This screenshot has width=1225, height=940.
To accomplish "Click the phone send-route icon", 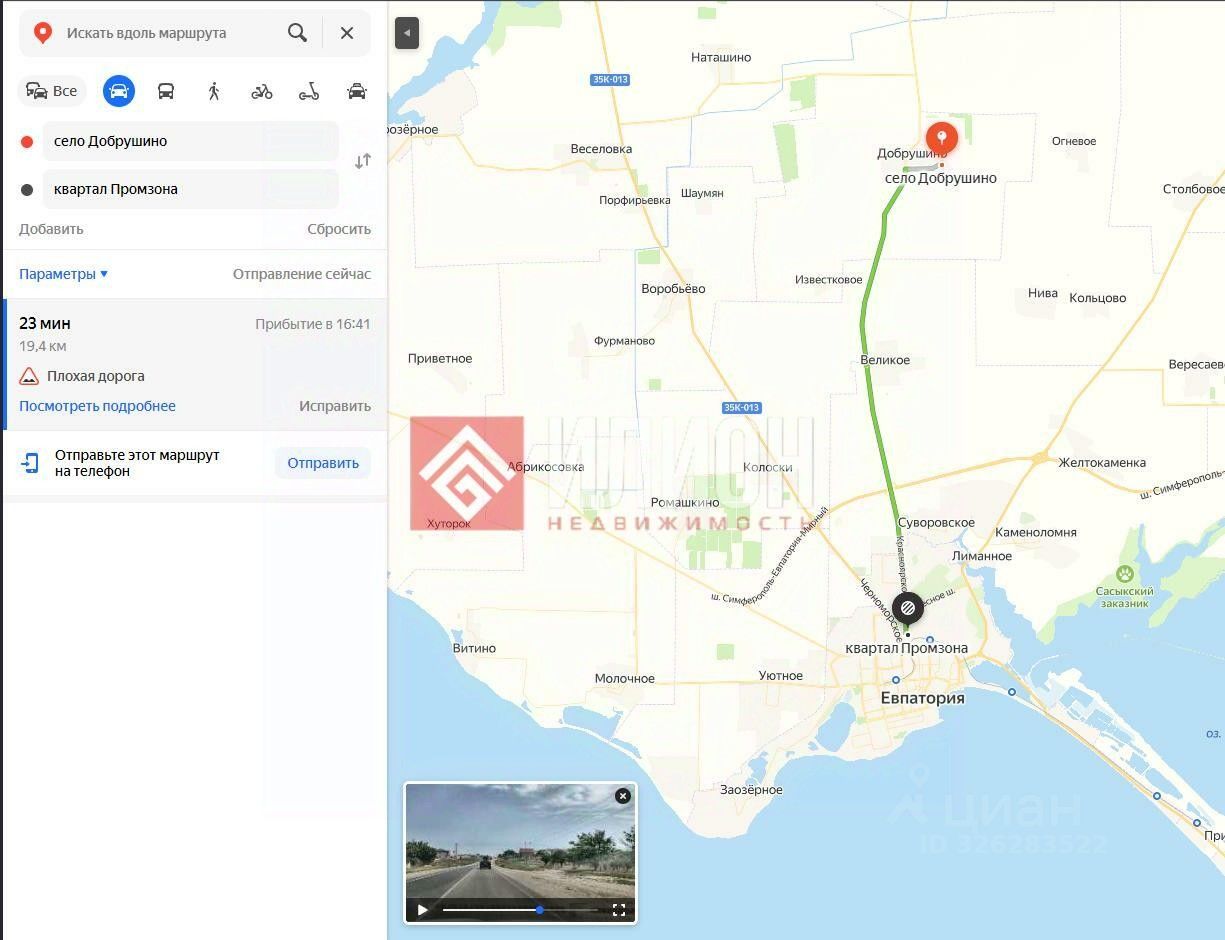I will point(31,463).
